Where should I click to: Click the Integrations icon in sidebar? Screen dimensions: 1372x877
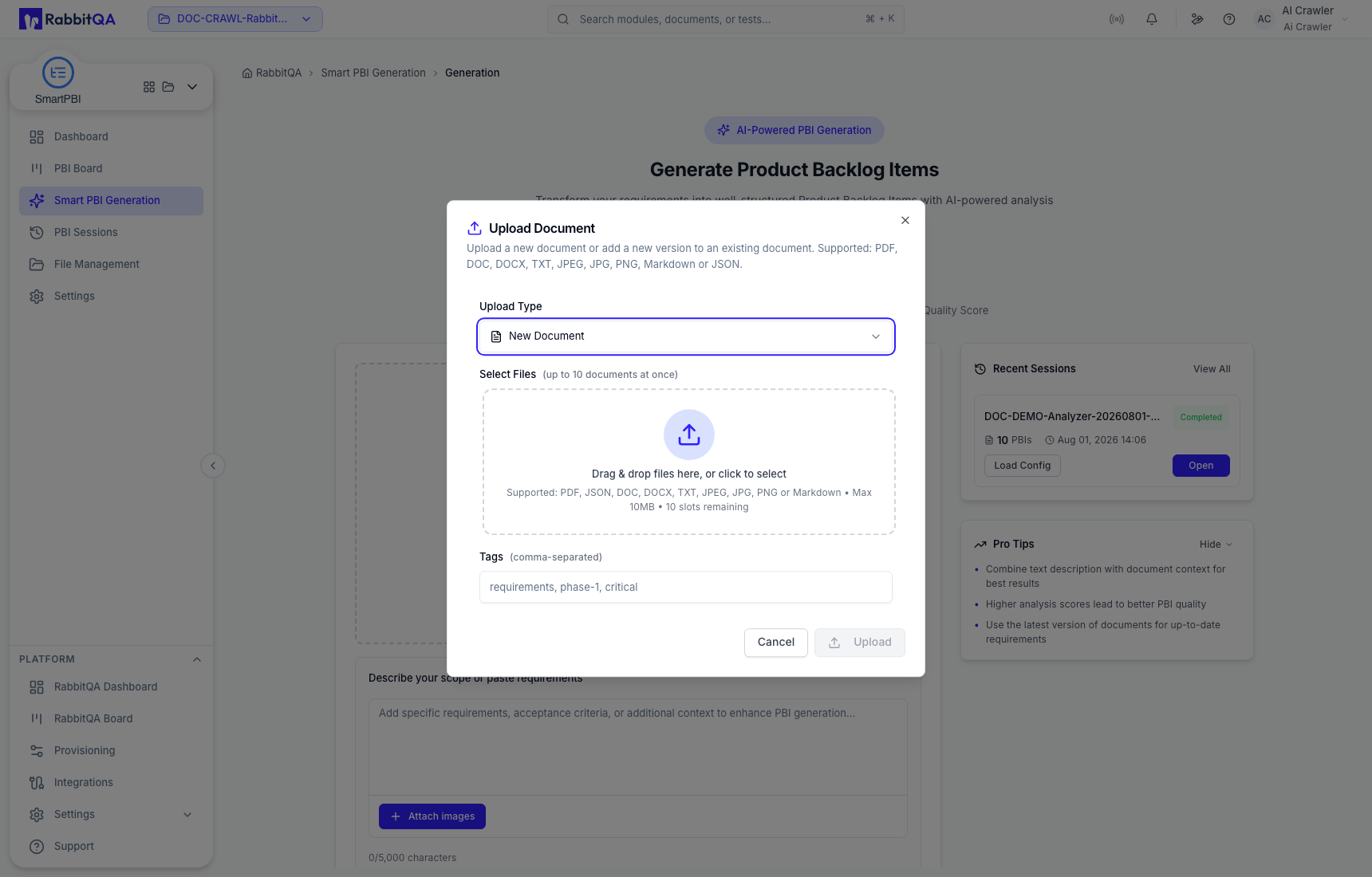[x=37, y=783]
